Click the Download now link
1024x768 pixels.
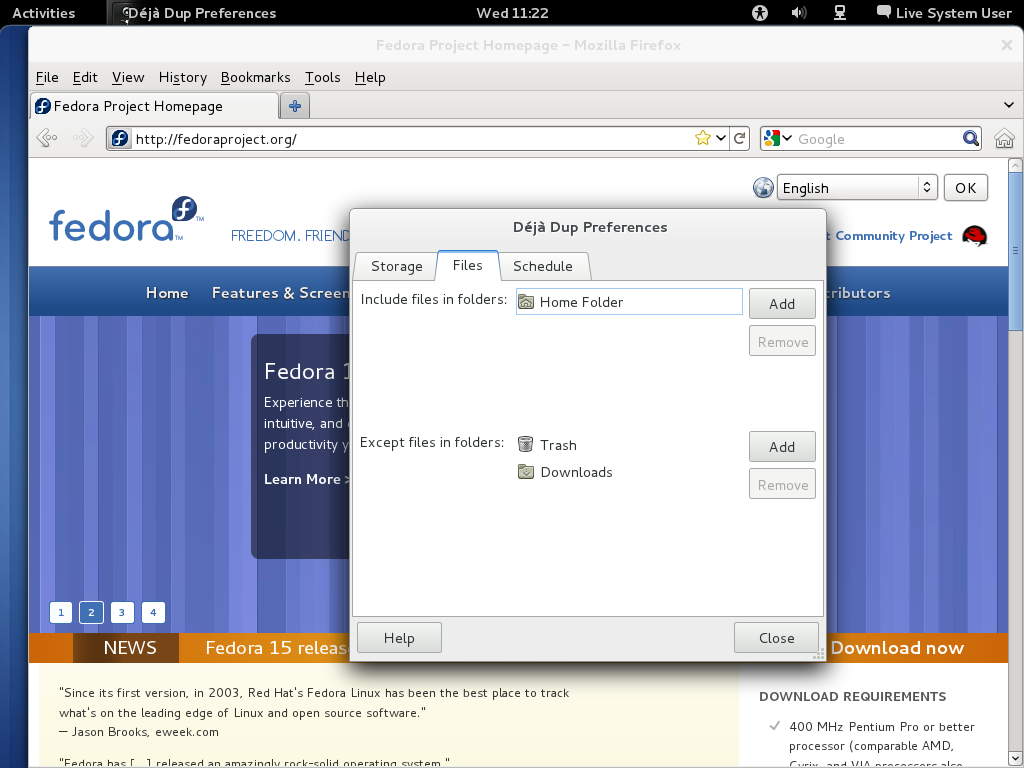click(897, 648)
